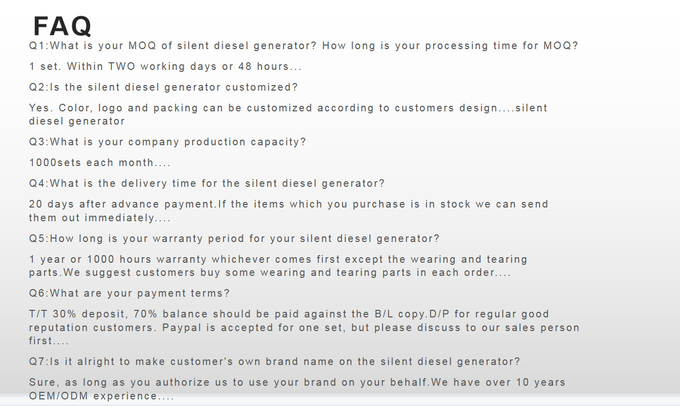This screenshot has width=680, height=406.
Task: Click the FAQ heading
Action: point(62,26)
